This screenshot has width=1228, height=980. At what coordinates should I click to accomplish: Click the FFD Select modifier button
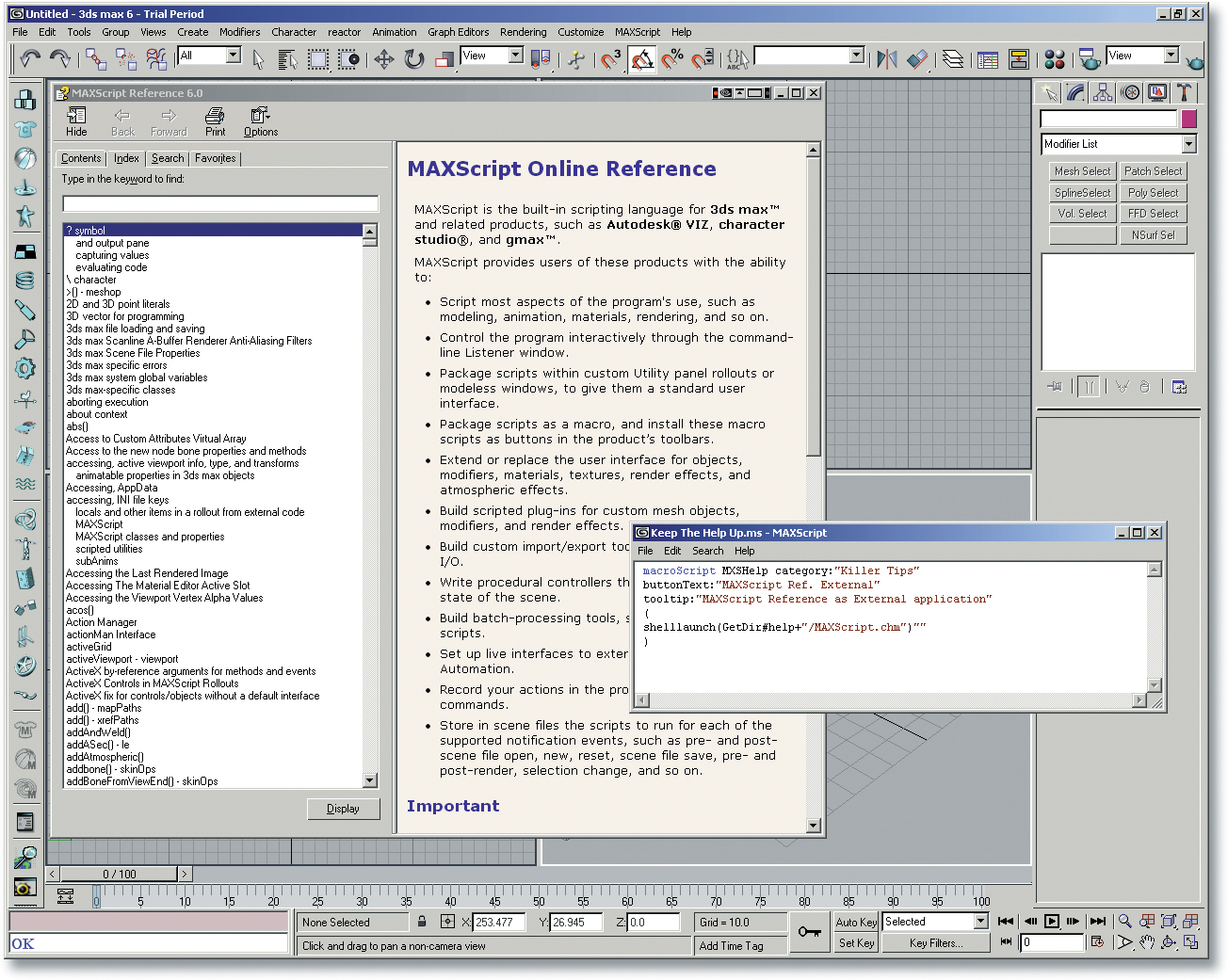(x=1153, y=214)
